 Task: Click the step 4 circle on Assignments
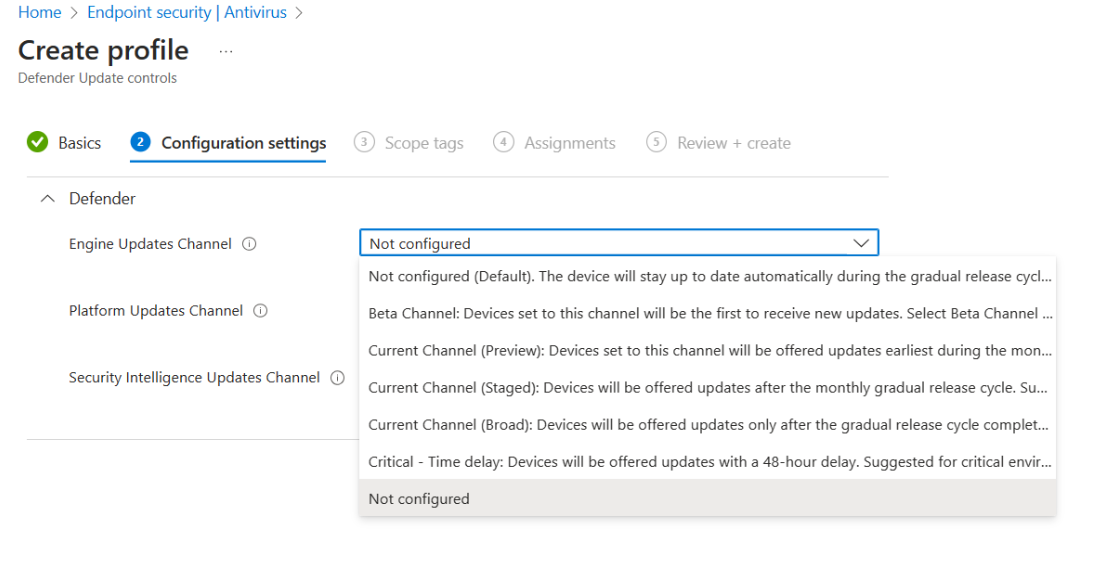tap(504, 143)
